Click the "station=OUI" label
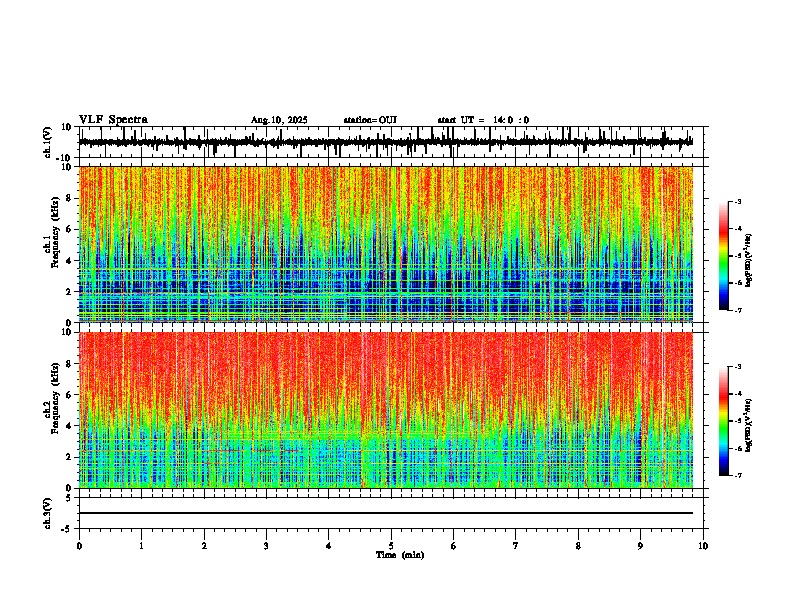792x612 pixels. [x=370, y=120]
